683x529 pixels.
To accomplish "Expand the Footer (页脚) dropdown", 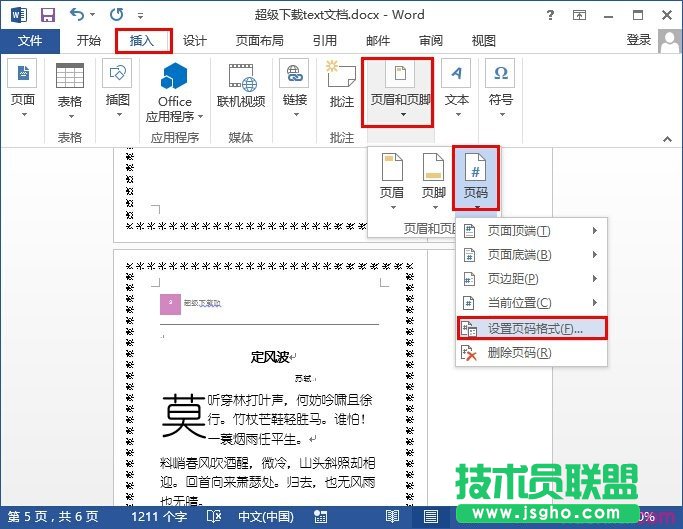I will (433, 178).
